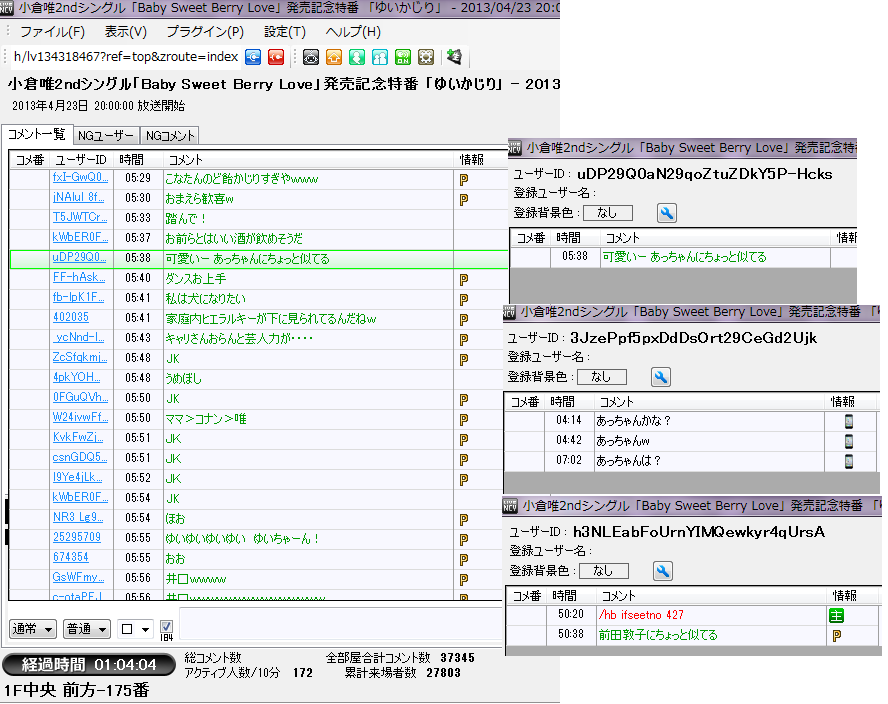
Task: Click green broadcaster icon on /hb ifseetno row
Action: pyautogui.click(x=836, y=616)
